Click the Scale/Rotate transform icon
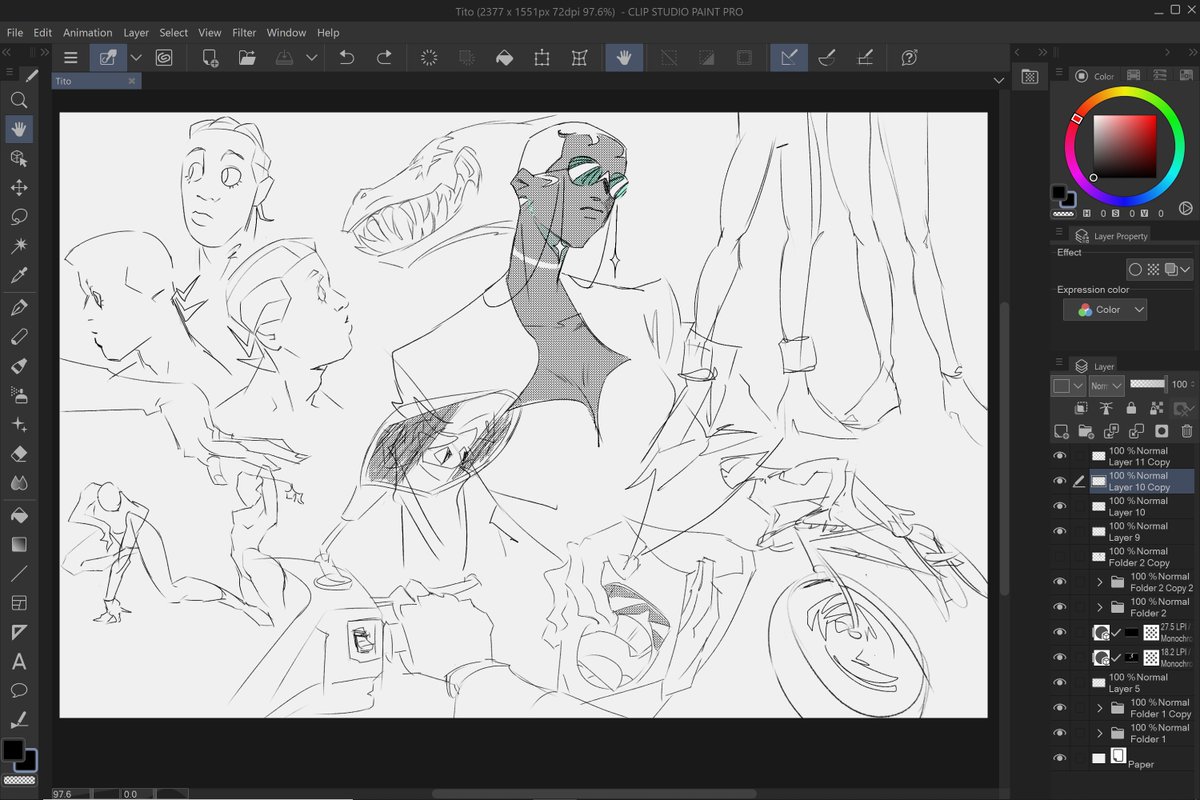Viewport: 1200px width, 800px height. [x=541, y=58]
